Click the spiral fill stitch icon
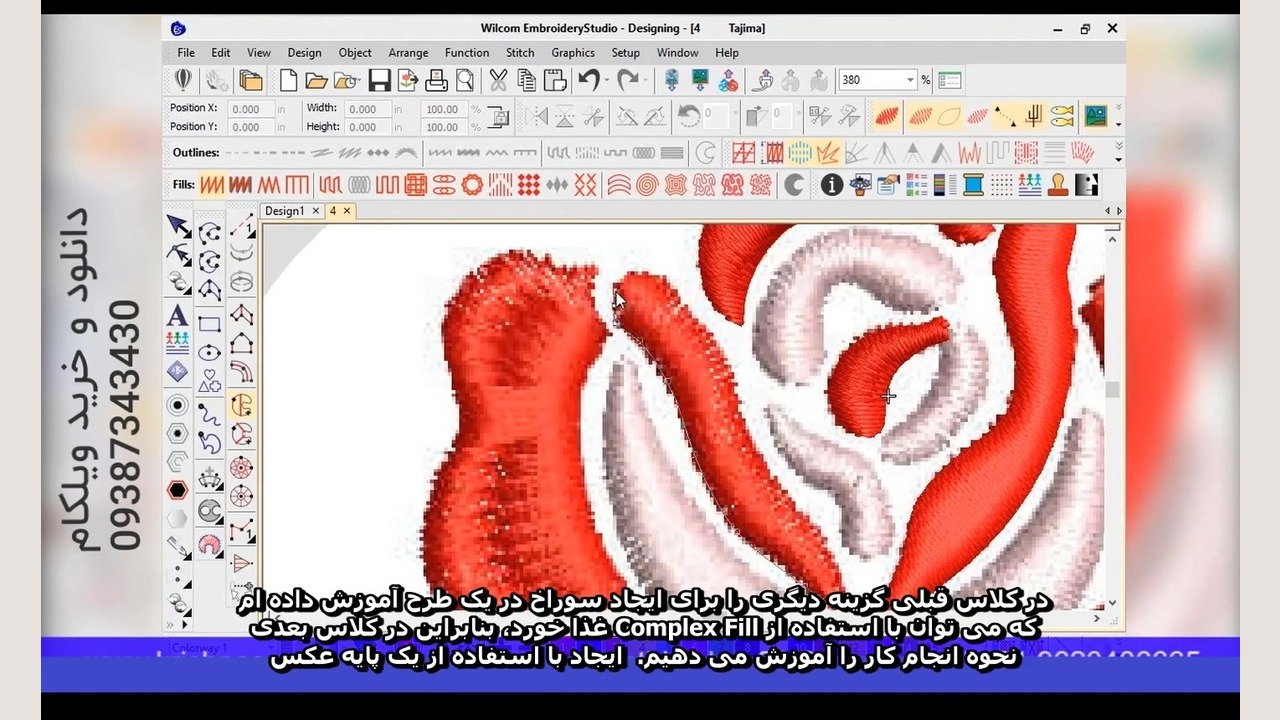The width and height of the screenshot is (1280, 720). coord(647,185)
